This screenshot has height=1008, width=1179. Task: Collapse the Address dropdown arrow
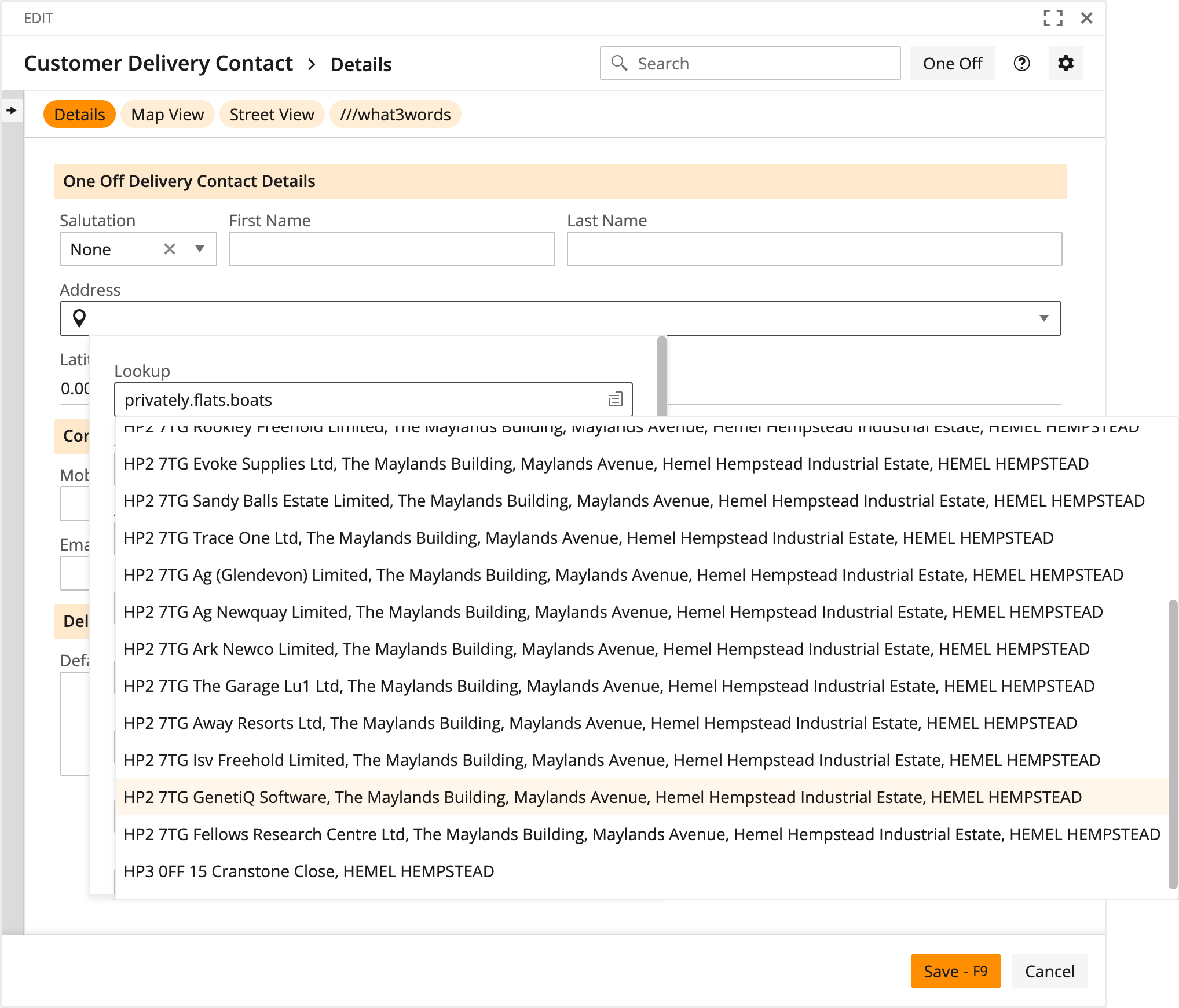click(x=1043, y=318)
